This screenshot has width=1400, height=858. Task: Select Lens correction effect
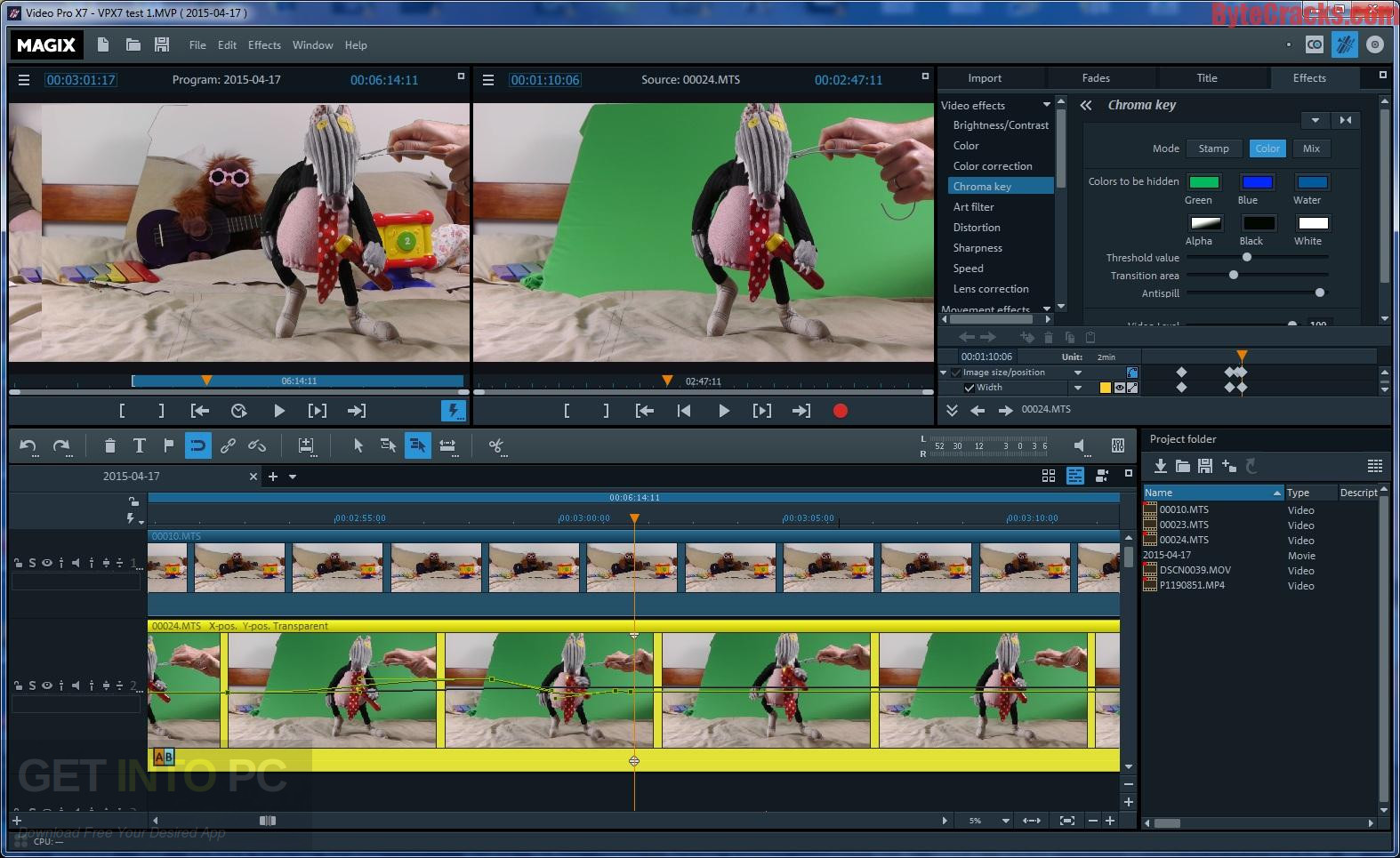[x=991, y=289]
